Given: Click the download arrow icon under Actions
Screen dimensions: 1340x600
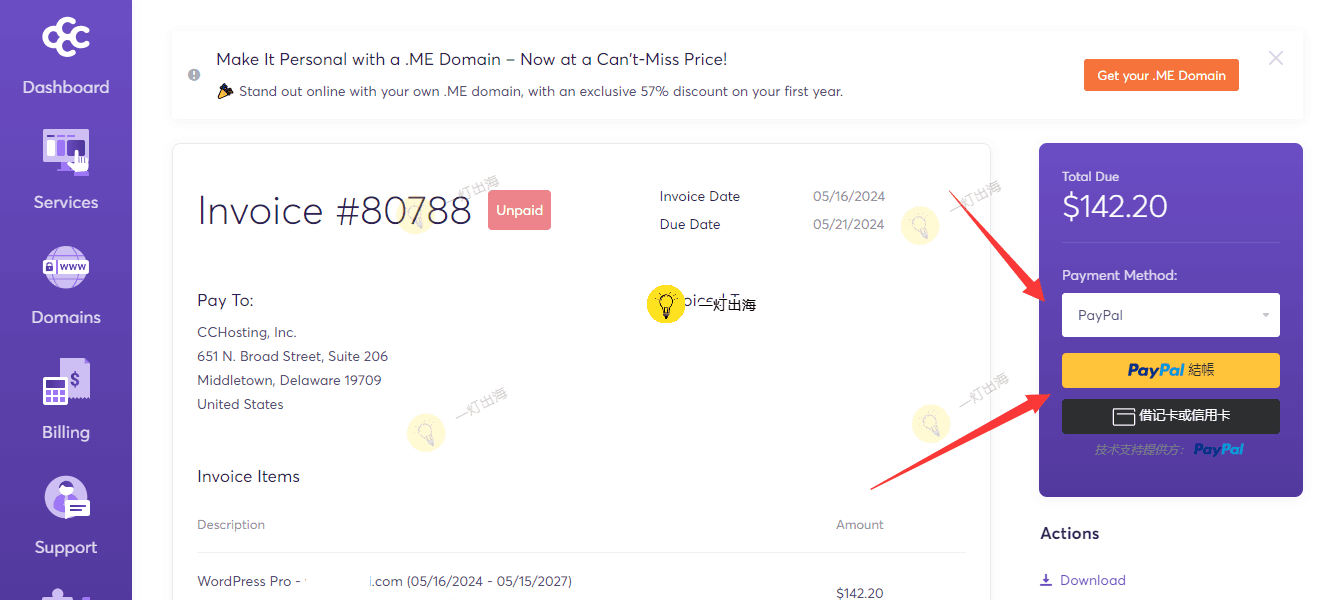Looking at the screenshot, I should (1046, 580).
